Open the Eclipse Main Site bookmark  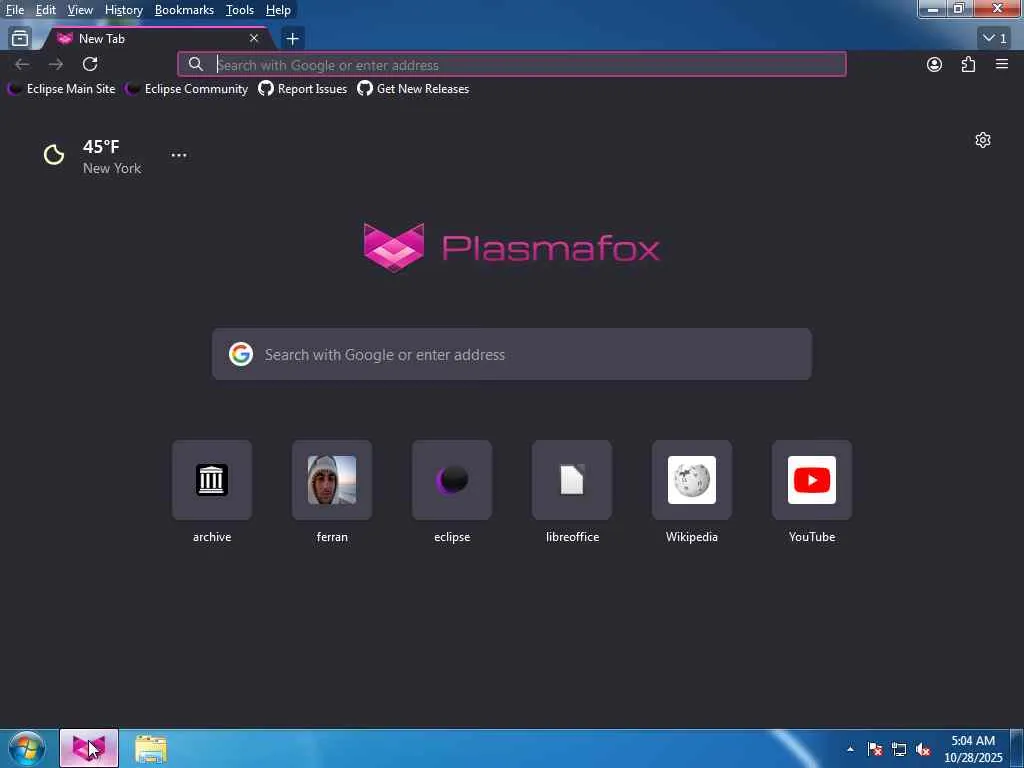[x=61, y=89]
